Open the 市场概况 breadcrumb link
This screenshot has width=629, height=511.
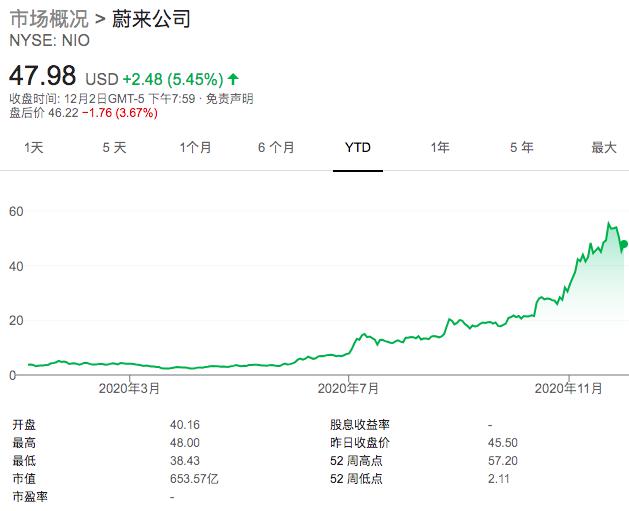(x=49, y=19)
